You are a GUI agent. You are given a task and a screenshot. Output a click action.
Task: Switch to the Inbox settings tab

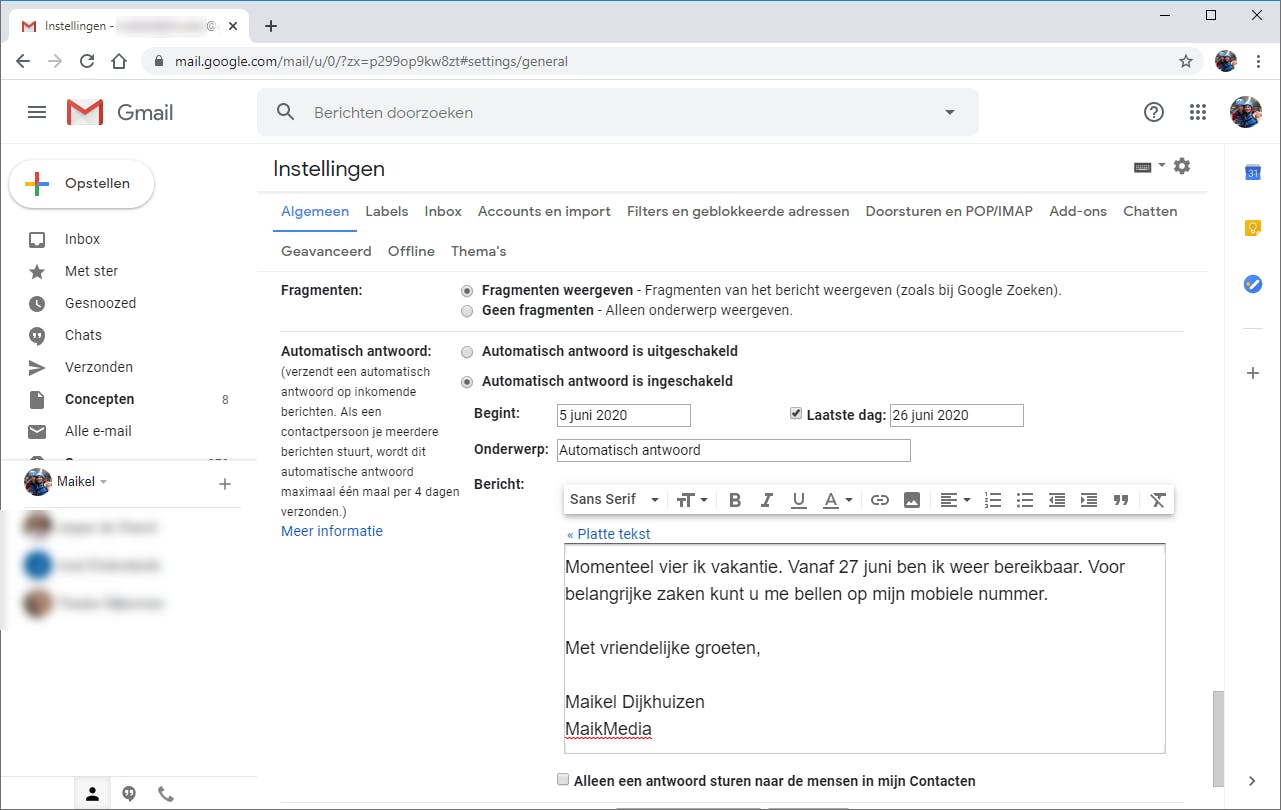443,211
